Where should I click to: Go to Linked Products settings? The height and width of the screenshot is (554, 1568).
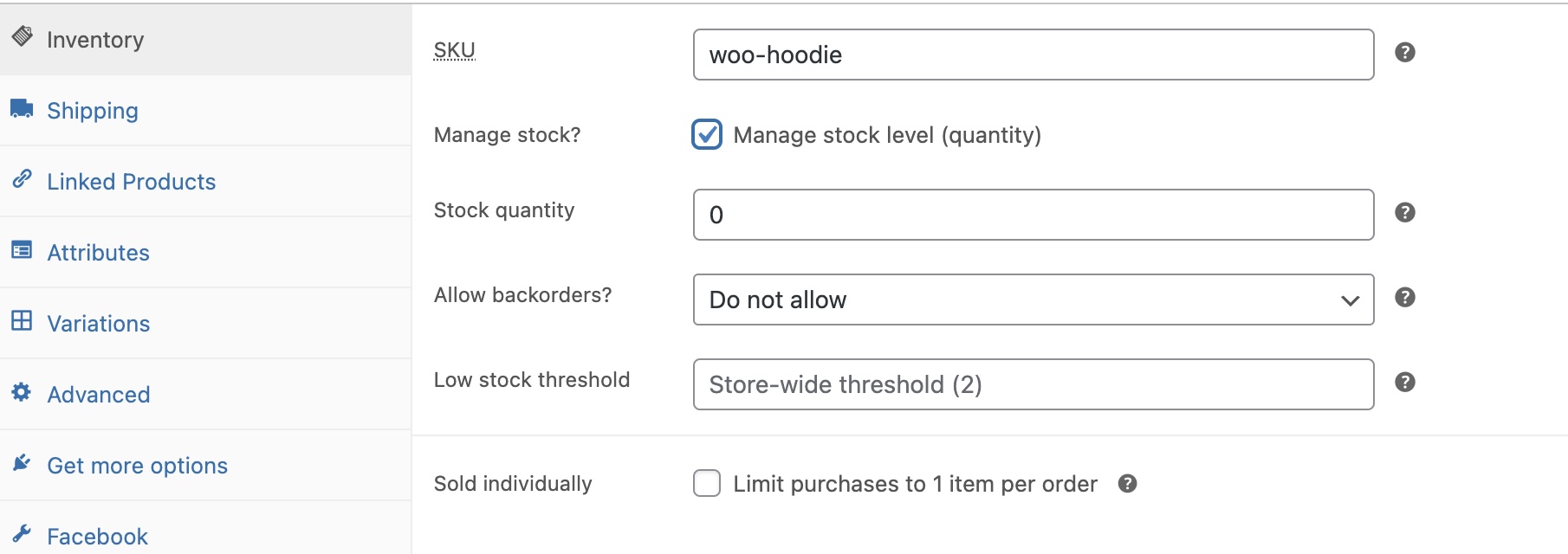click(131, 181)
